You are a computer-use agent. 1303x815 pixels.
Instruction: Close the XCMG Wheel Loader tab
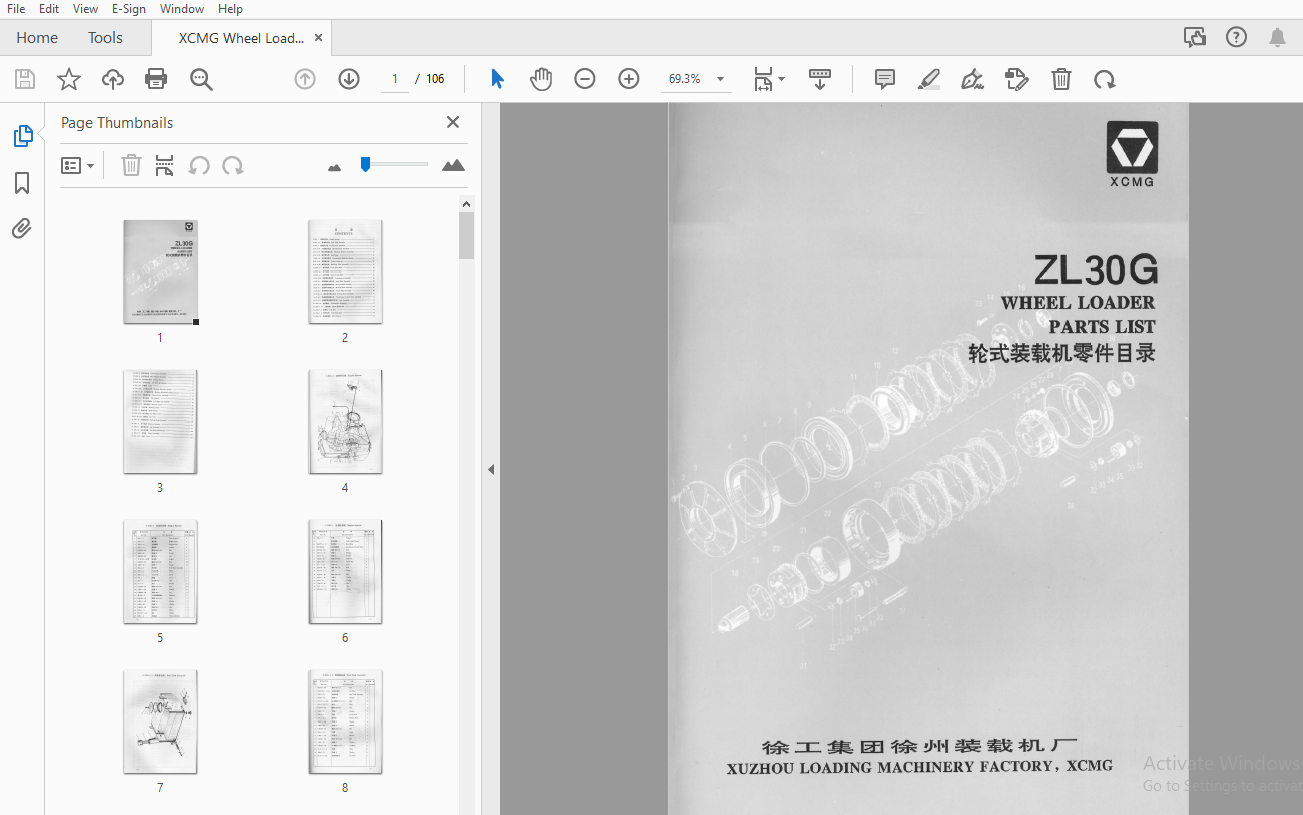click(x=318, y=38)
